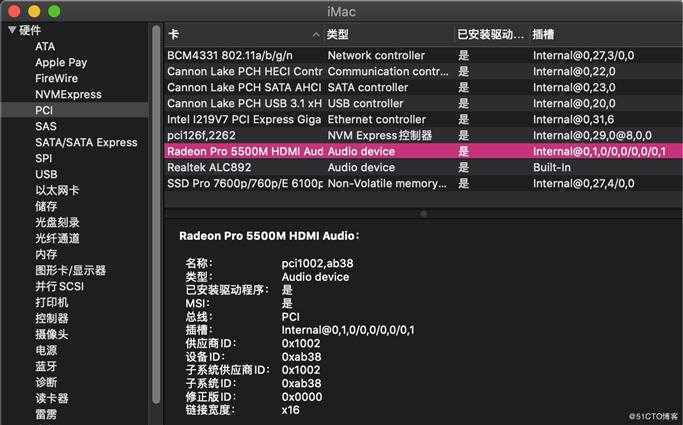
Task: Select NVMExpress in the sidebar
Action: (x=68, y=94)
